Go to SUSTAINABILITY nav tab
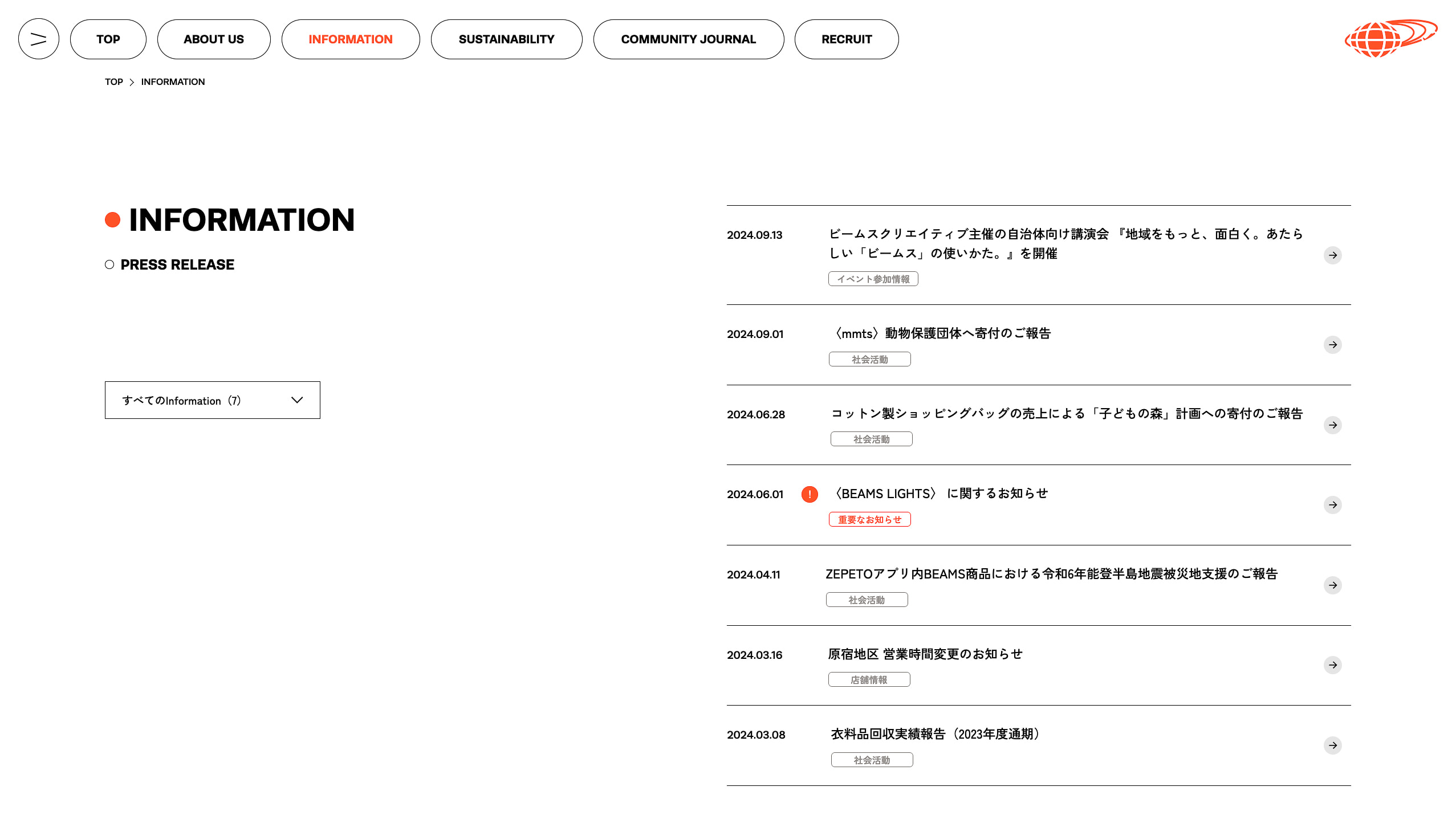1456x819 pixels. (x=506, y=39)
